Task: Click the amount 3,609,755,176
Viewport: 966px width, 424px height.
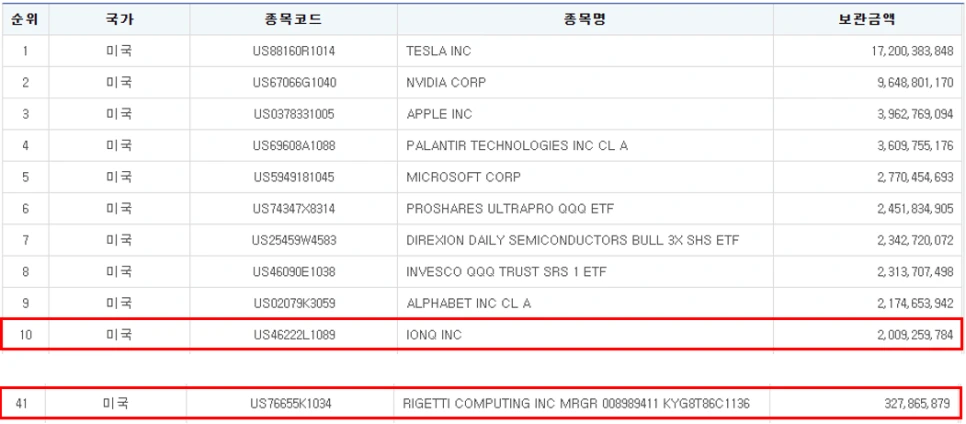Action: coord(915,146)
